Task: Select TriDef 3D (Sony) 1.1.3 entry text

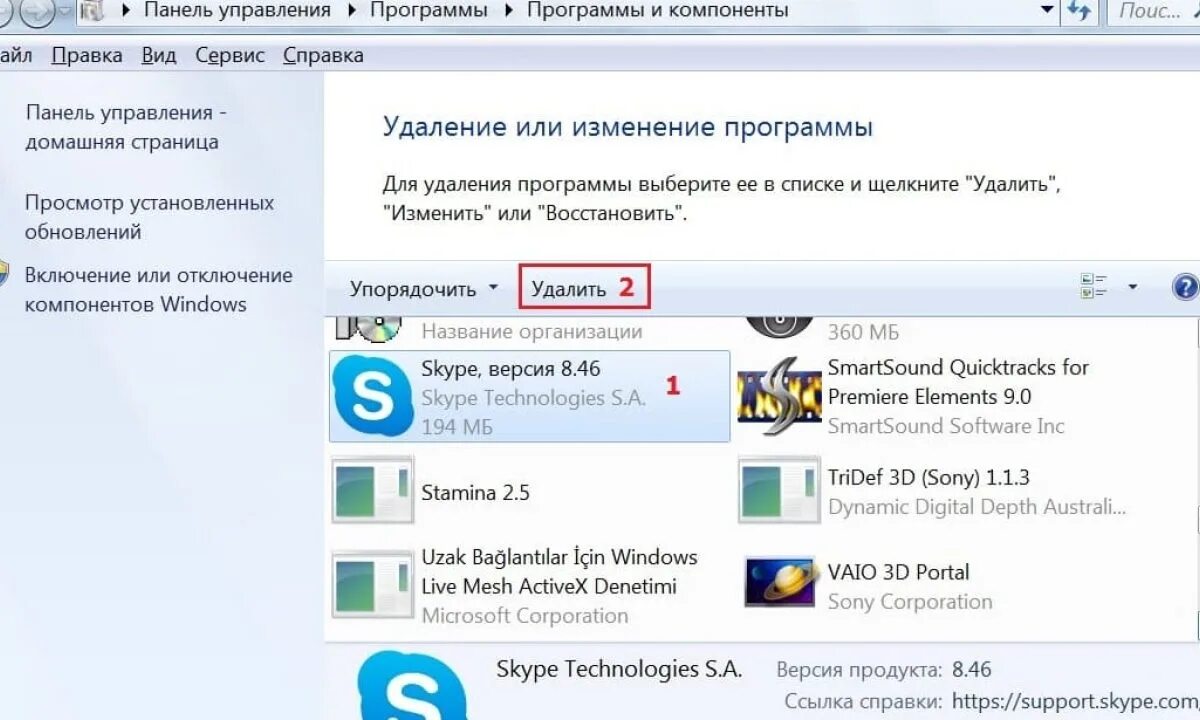Action: coord(929,478)
